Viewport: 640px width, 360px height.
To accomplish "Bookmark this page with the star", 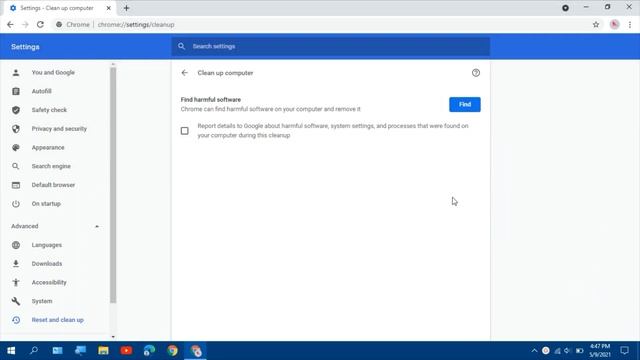I will point(596,24).
